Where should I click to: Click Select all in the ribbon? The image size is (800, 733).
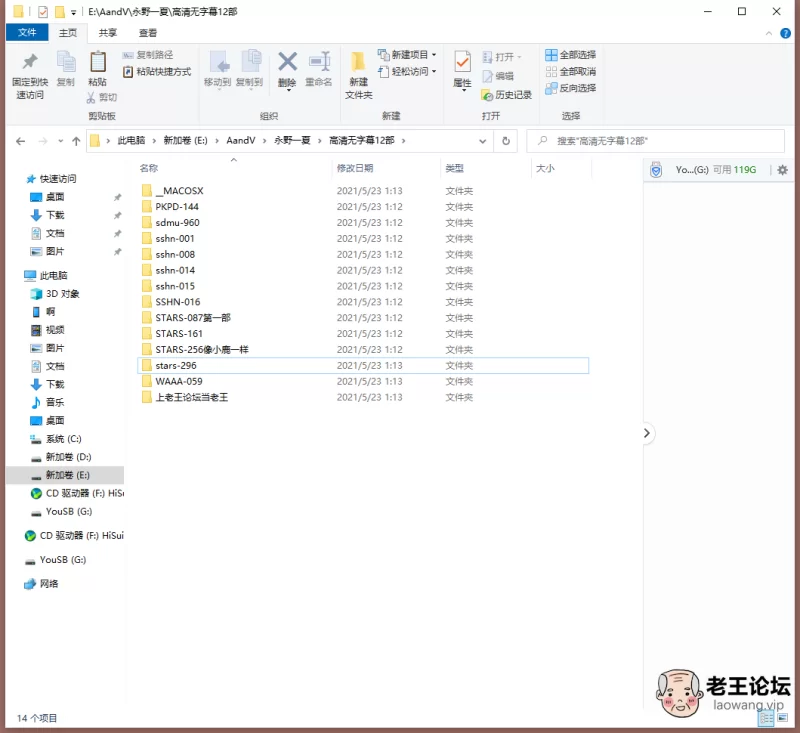coord(570,55)
